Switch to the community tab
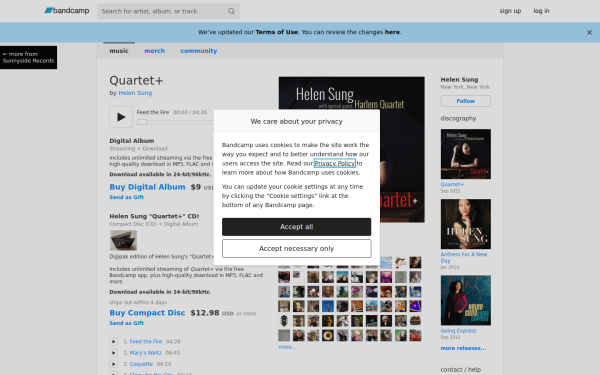This screenshot has width=600, height=375. pos(199,51)
